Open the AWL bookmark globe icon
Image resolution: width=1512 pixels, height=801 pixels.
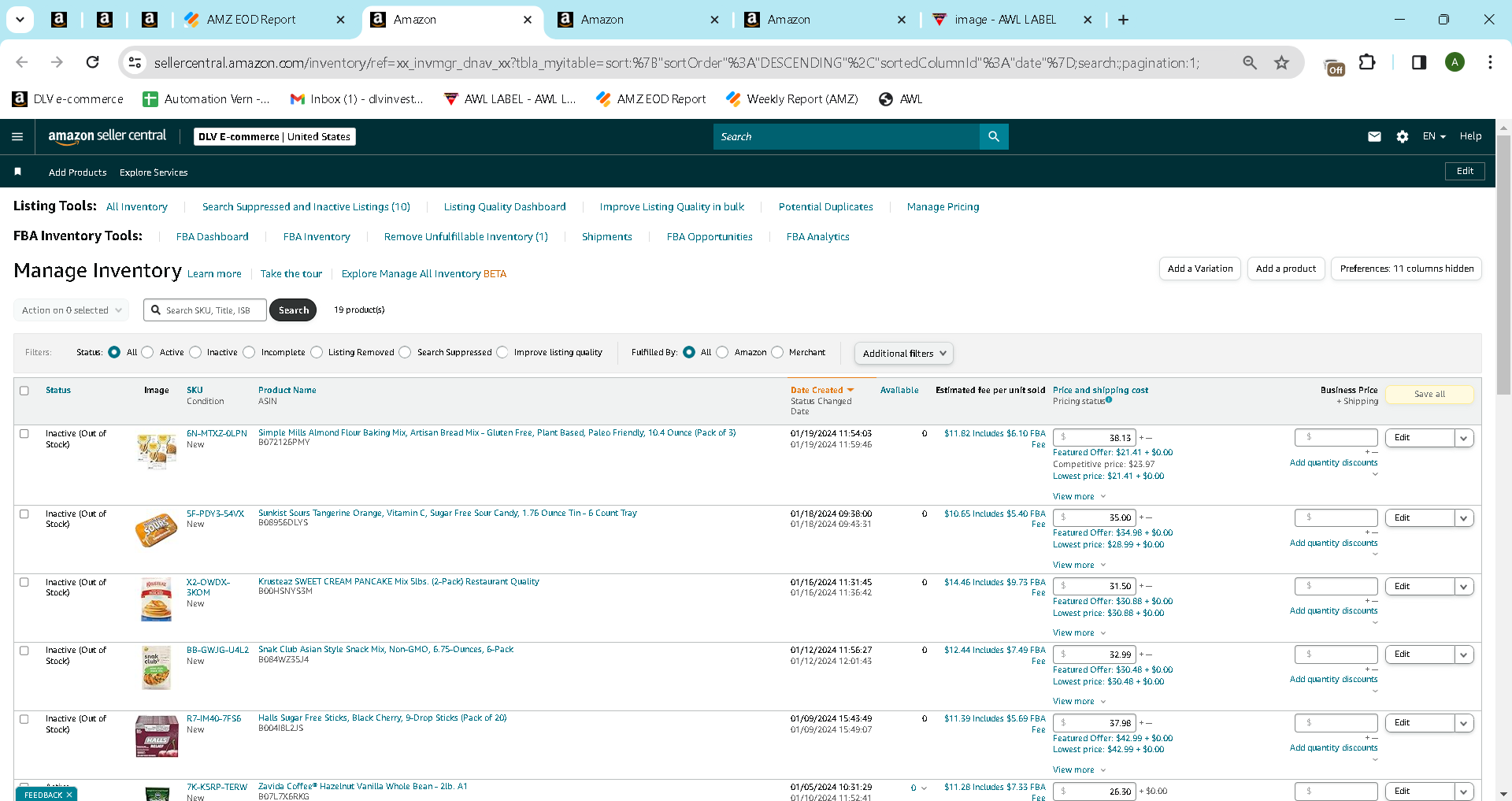(x=886, y=99)
